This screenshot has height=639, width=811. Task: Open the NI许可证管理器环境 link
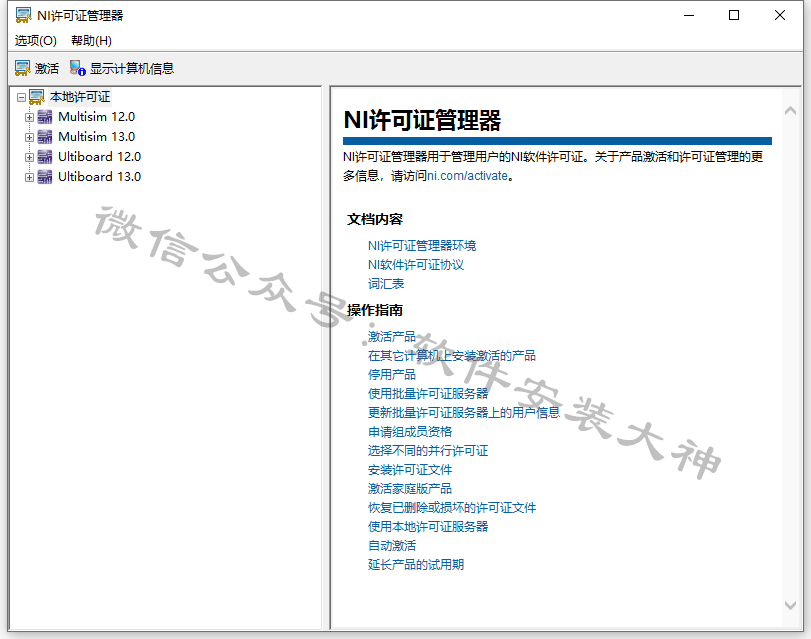click(422, 245)
